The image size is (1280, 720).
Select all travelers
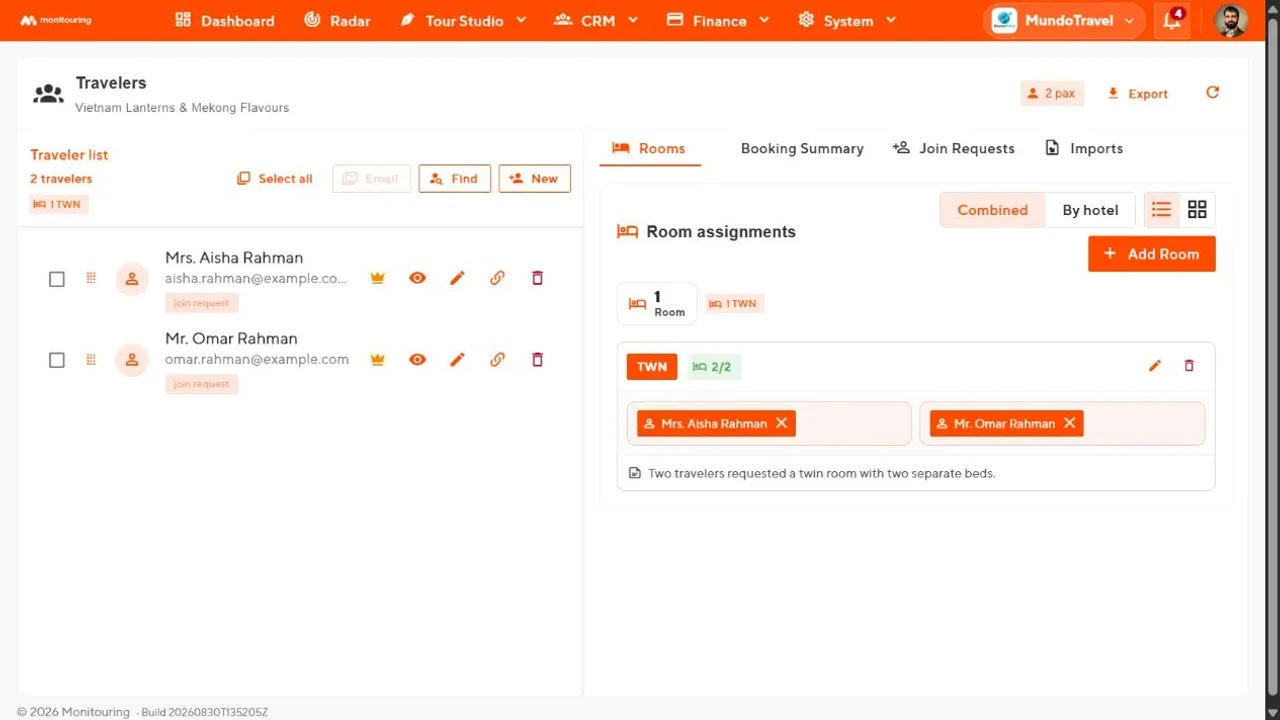(275, 178)
